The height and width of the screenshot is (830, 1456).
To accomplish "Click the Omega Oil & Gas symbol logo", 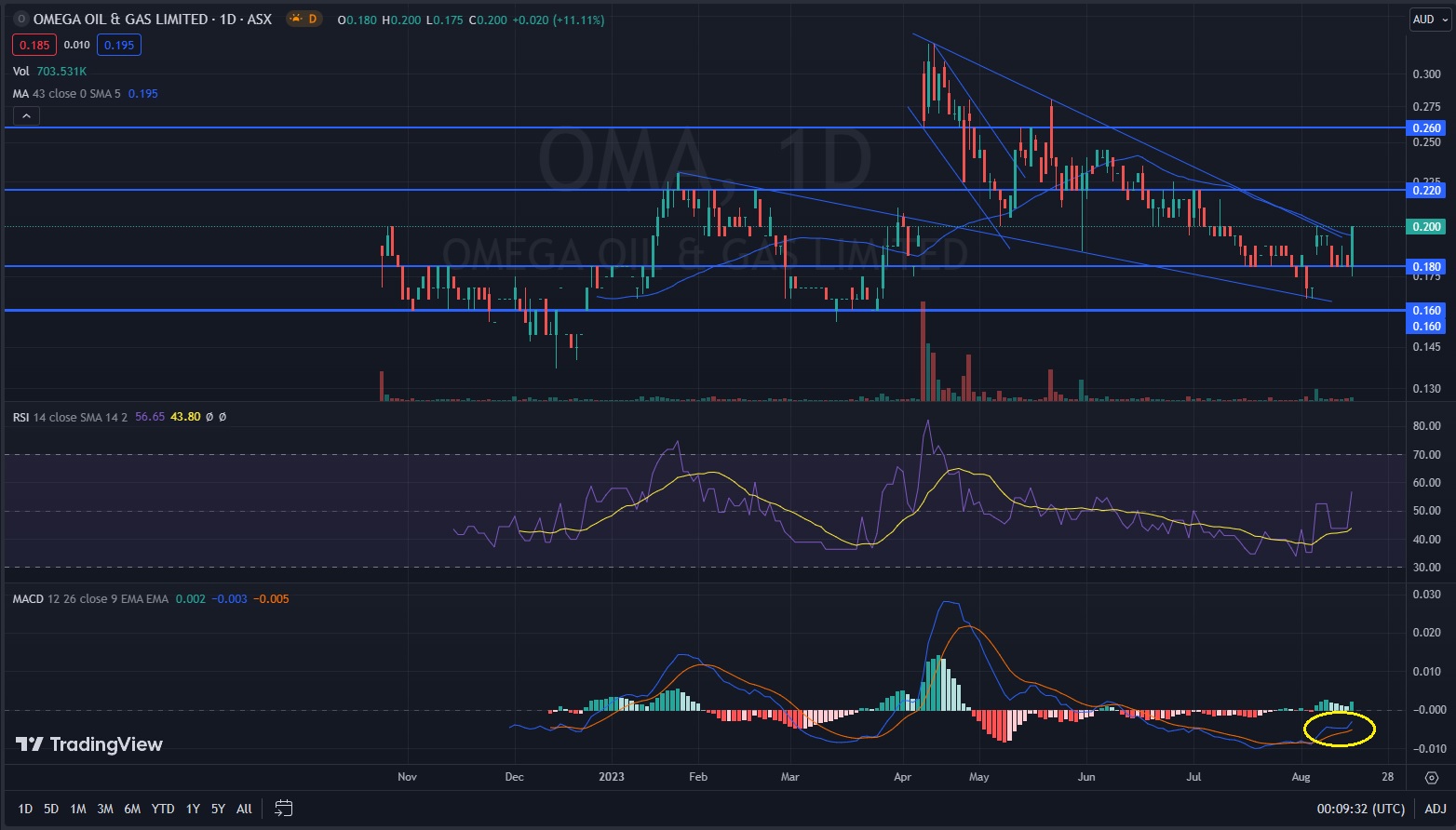I will pos(21,19).
